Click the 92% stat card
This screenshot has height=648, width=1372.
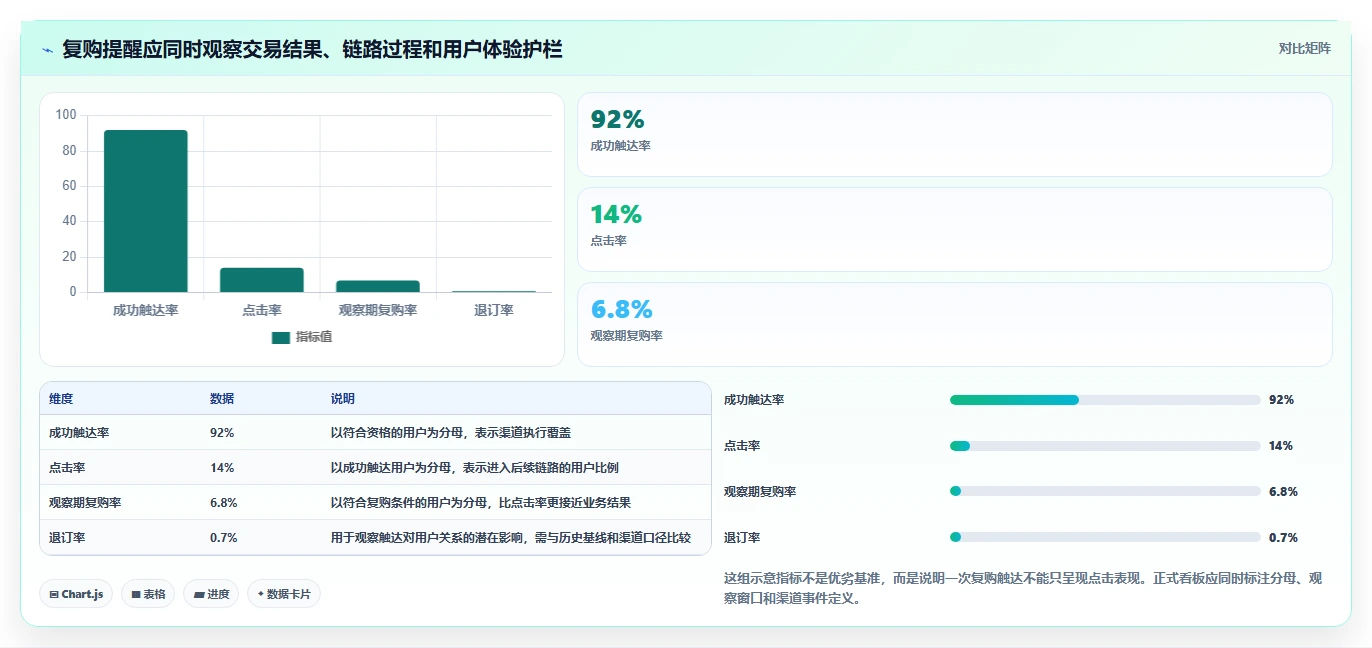955,134
